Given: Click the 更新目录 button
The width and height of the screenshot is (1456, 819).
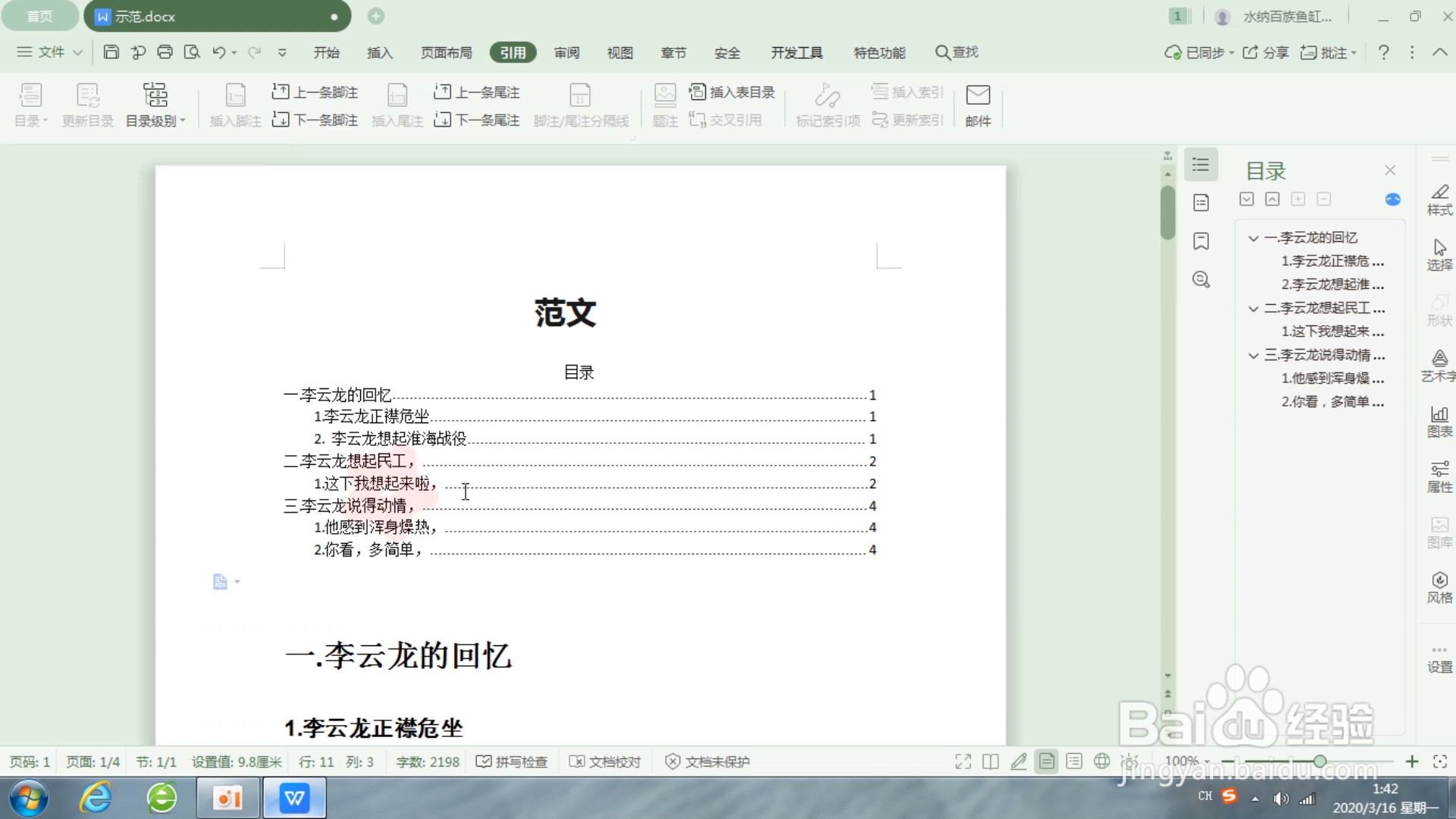Looking at the screenshot, I should 86,104.
